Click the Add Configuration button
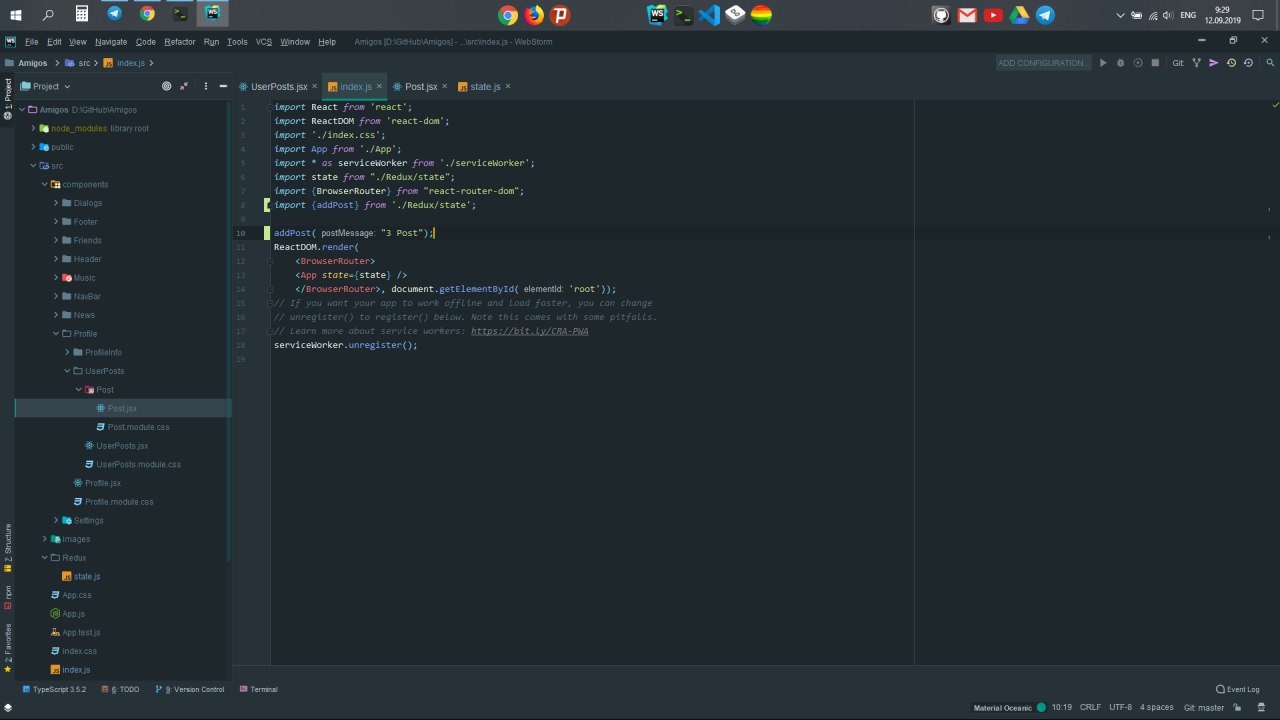Screen dimensions: 1280x720 (1042, 63)
